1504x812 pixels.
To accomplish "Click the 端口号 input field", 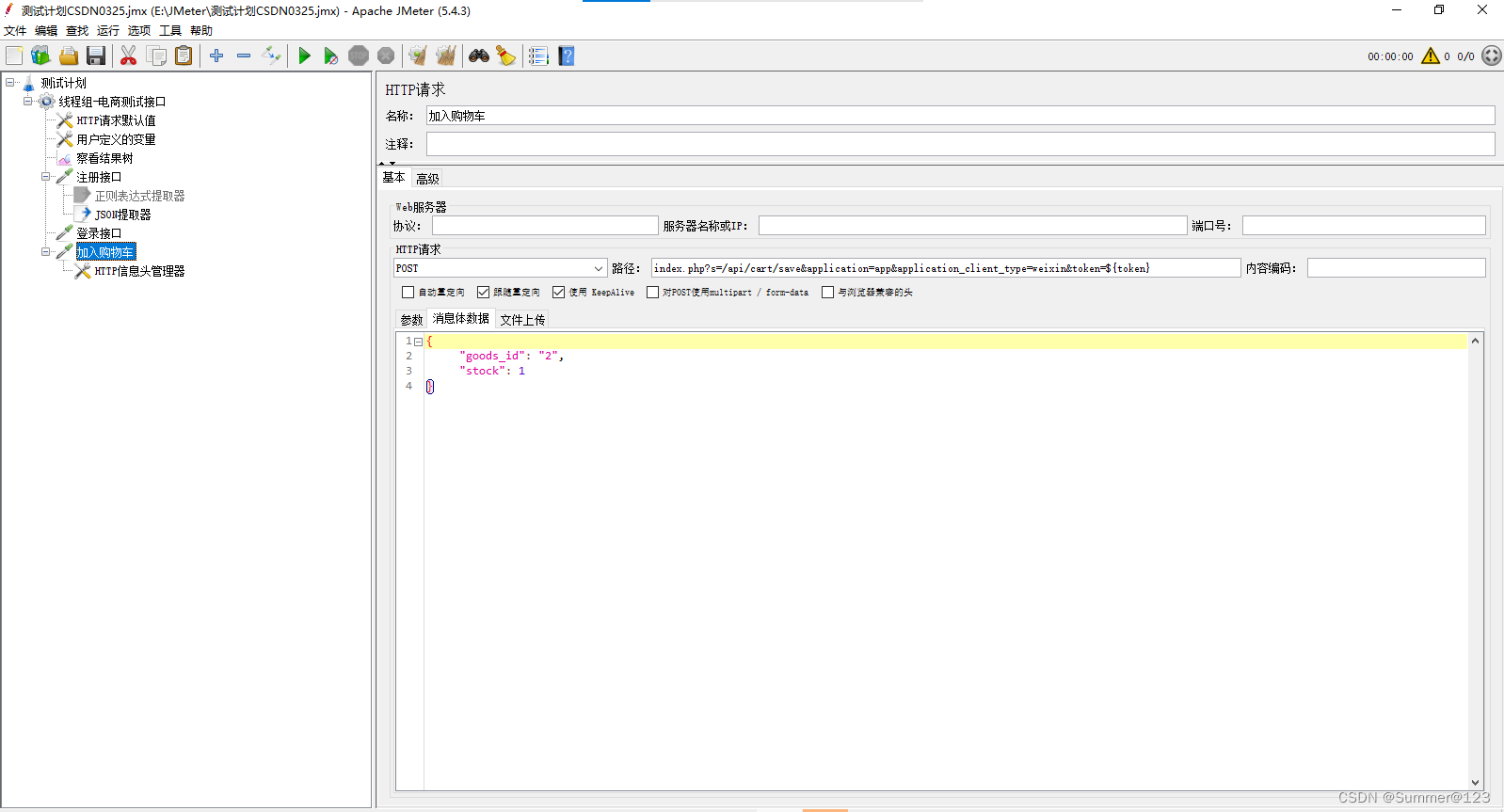I will tap(1364, 226).
